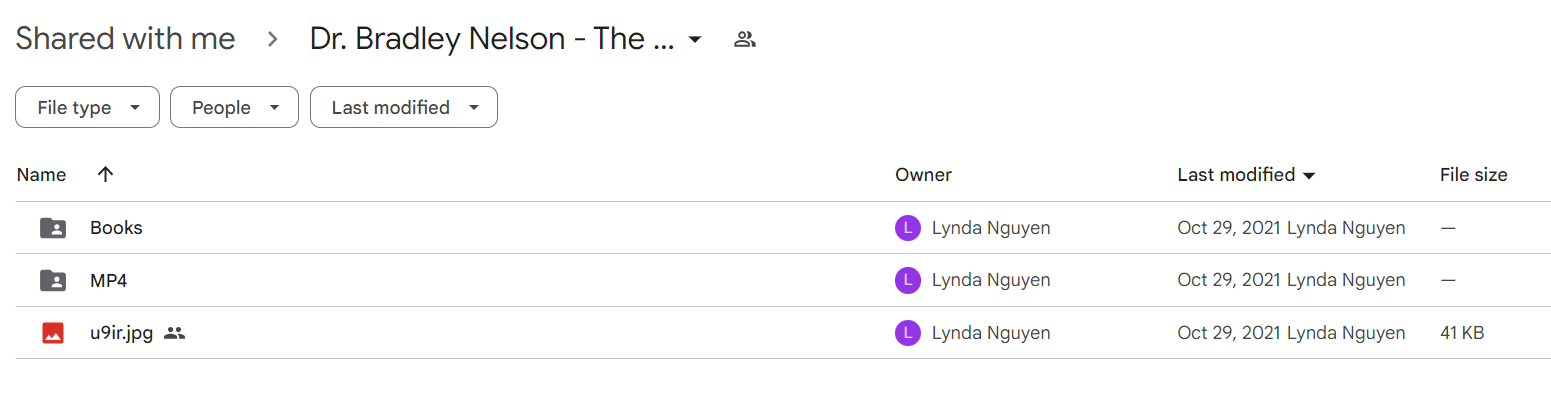1551x414 pixels.
Task: Click the u9ir.jpg image file icon
Action: click(x=53, y=333)
